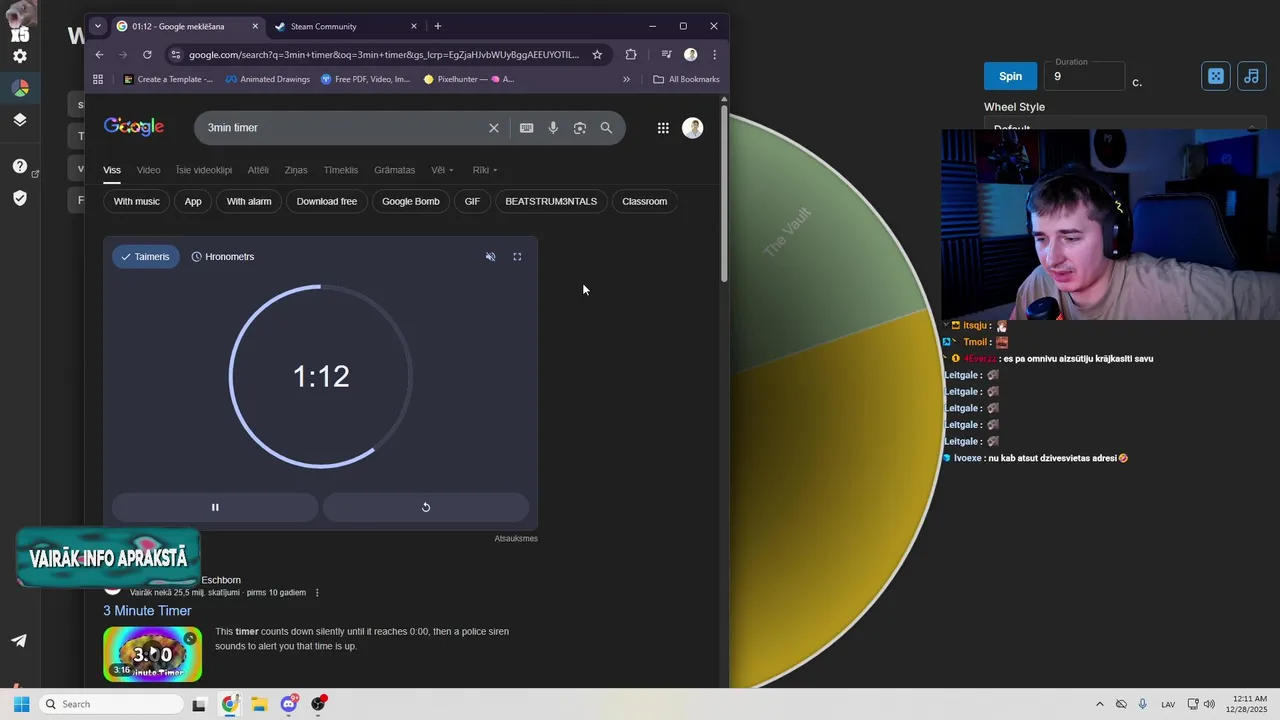Apply the With music filter chip
The image size is (1280, 720).
pyautogui.click(x=137, y=201)
